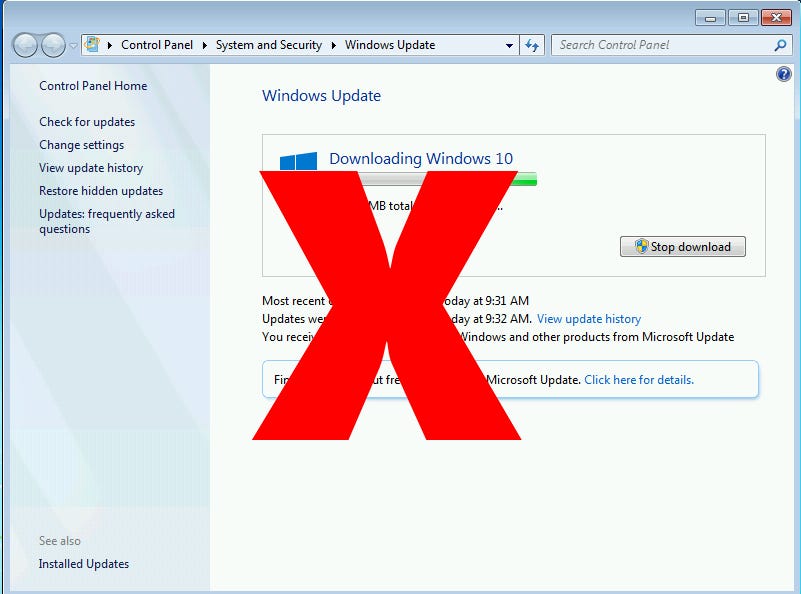Open Change settings from the left pane
Viewport: 801px width, 594px height.
(81, 144)
